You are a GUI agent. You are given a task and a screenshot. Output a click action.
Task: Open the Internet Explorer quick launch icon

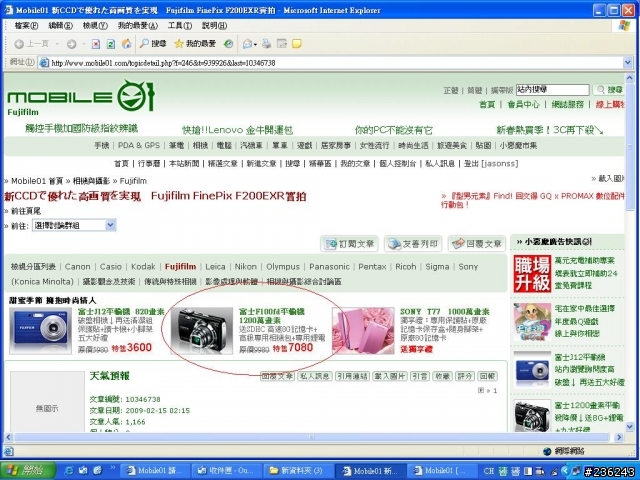coord(69,471)
